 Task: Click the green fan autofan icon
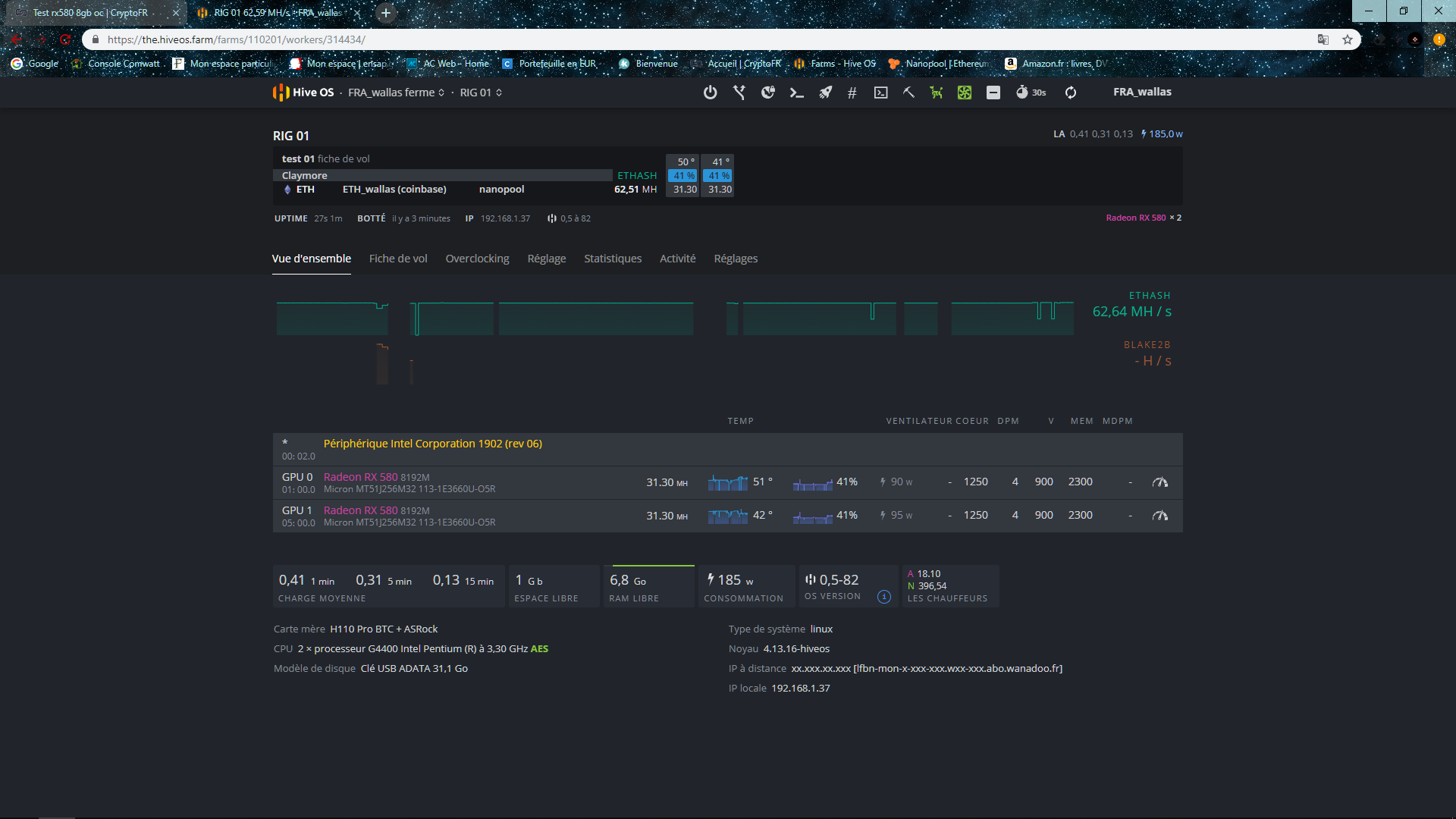click(965, 93)
